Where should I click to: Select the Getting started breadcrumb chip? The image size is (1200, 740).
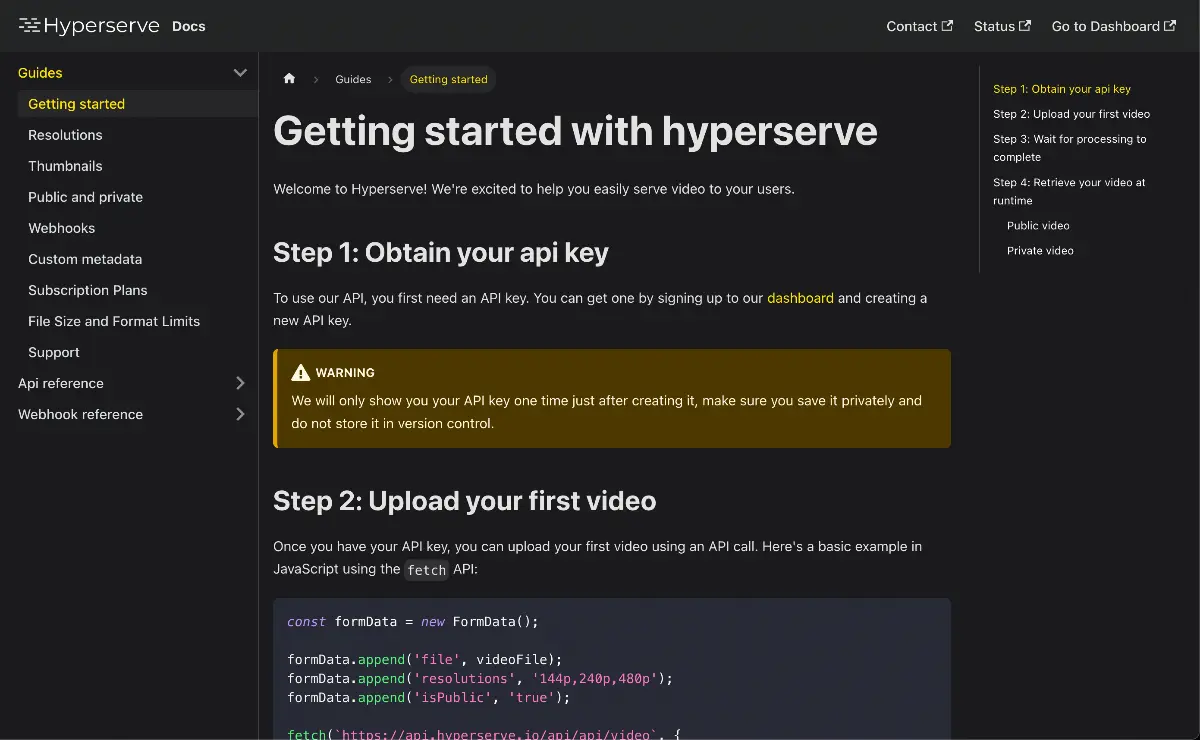(448, 79)
